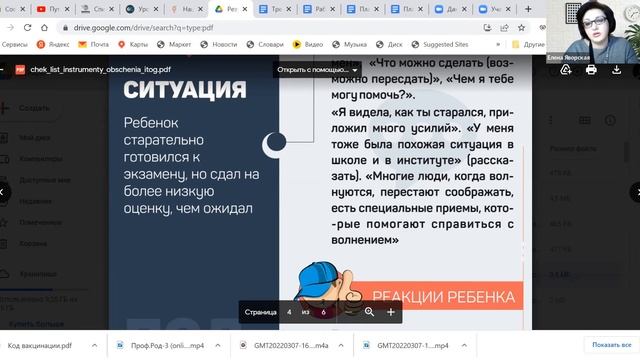Open the Карты bookmark
This screenshot has height=360, width=640.
coord(133,44)
